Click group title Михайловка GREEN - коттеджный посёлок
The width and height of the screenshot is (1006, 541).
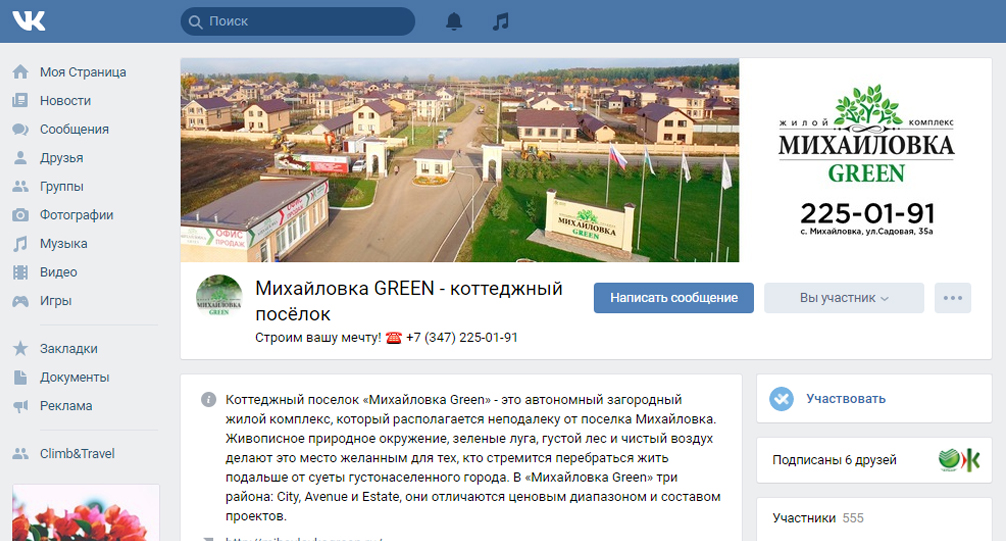(x=409, y=301)
